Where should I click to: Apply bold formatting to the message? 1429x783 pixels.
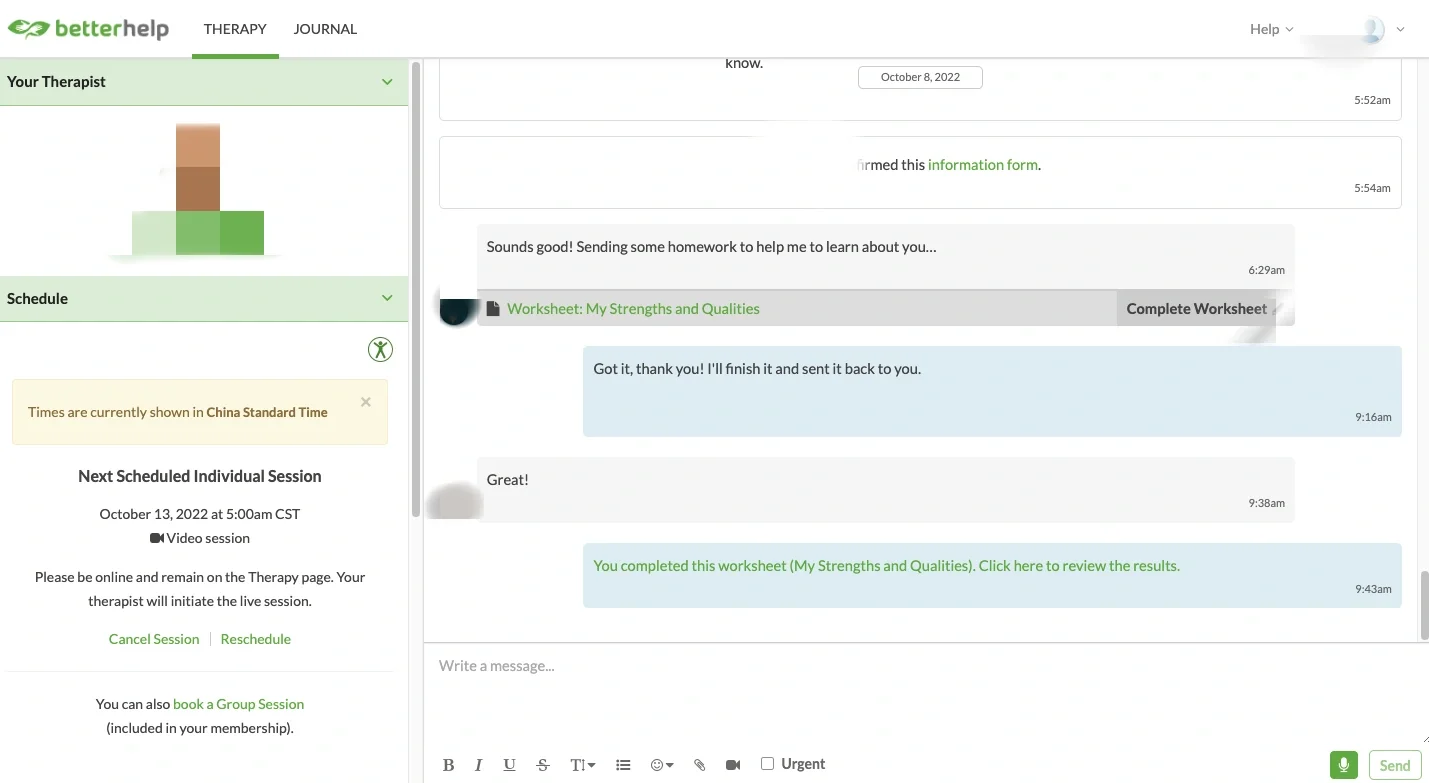pyautogui.click(x=448, y=765)
